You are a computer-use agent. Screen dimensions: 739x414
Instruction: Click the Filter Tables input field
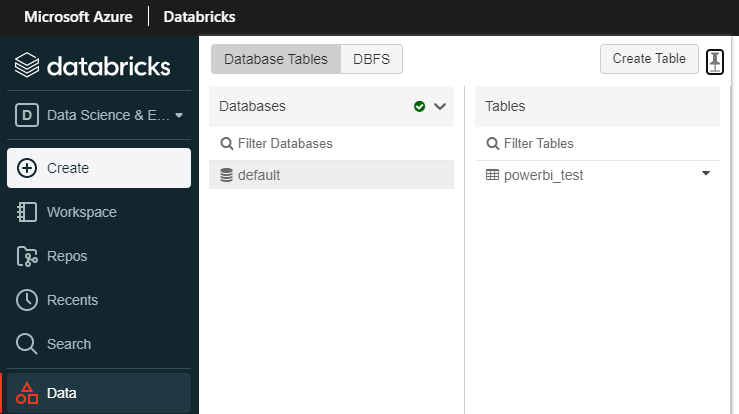597,143
